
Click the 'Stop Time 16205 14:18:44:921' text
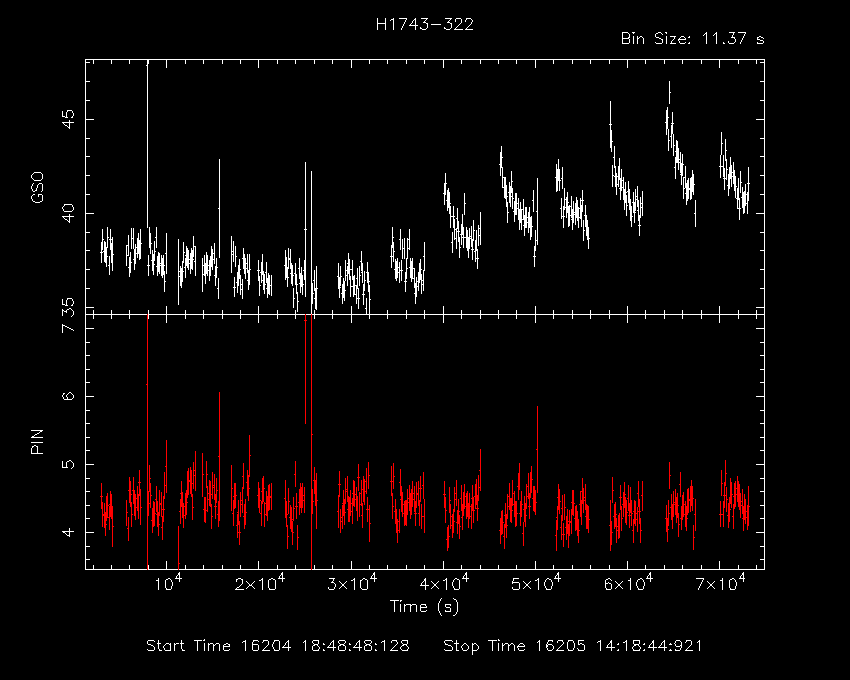pyautogui.click(x=572, y=646)
